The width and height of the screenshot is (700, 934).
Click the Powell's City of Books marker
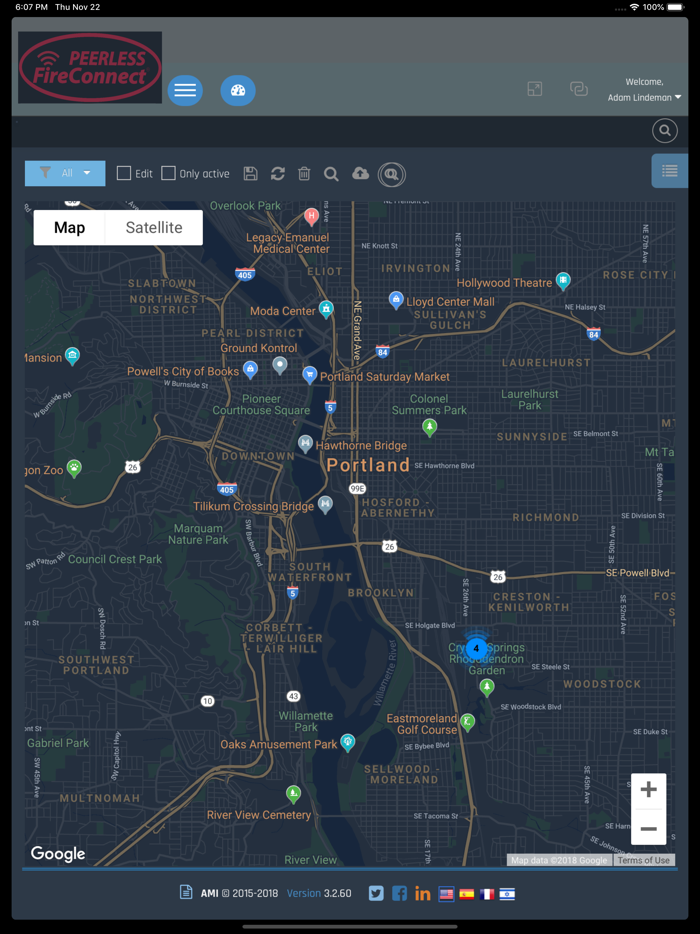[250, 370]
